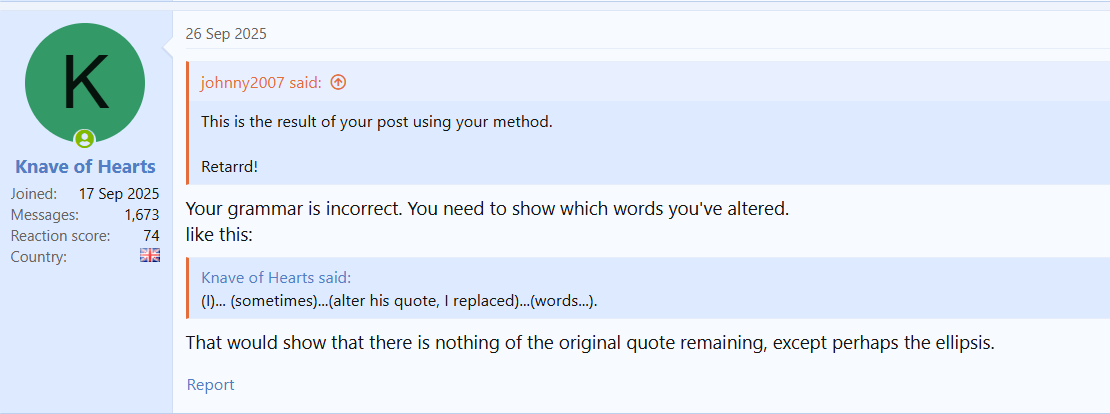Image resolution: width=1110 pixels, height=414 pixels.
Task: Open the Knave of Hearts profile name
Action: tap(85, 166)
